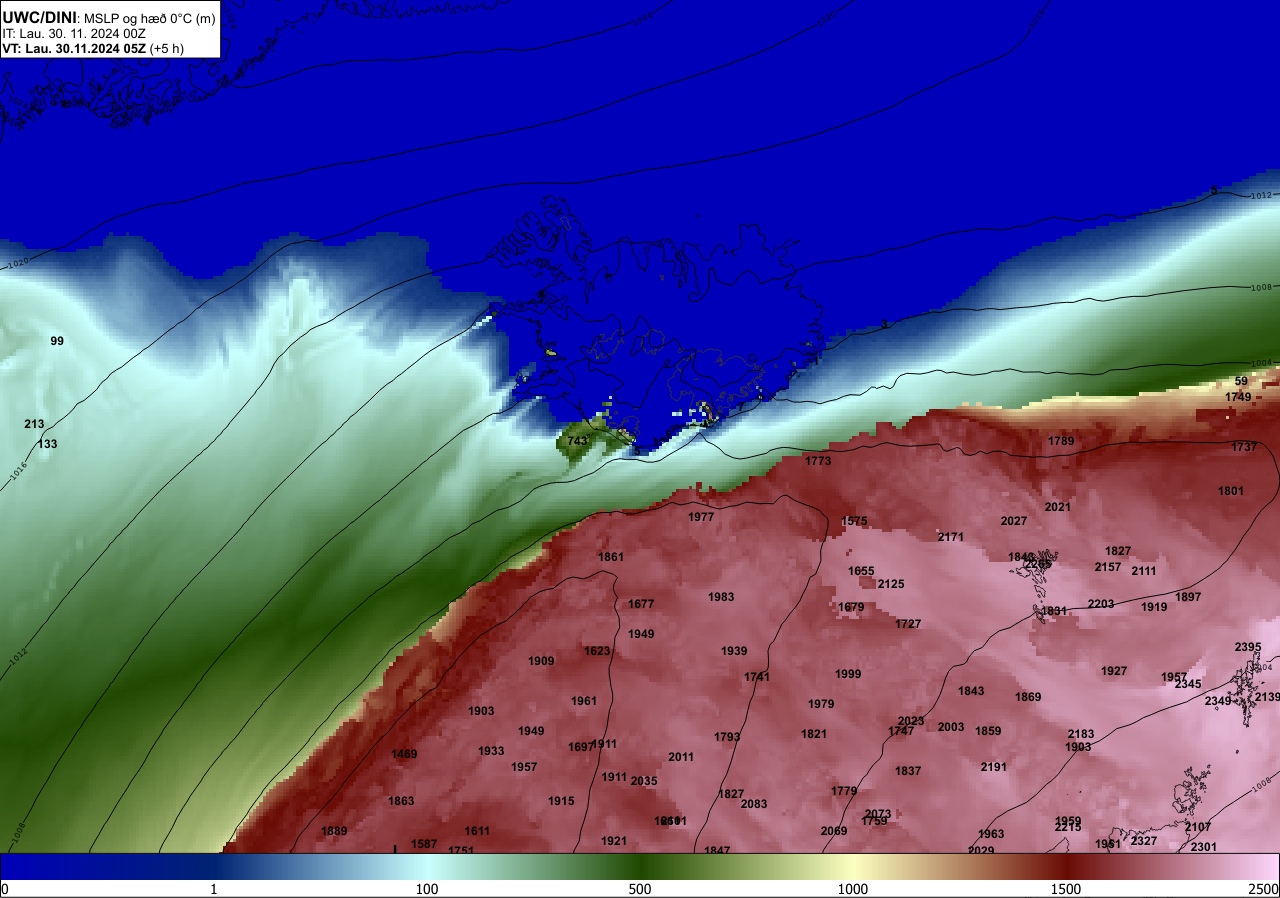Select legend tick label 1500
The height and width of the screenshot is (898, 1280).
1066,890
